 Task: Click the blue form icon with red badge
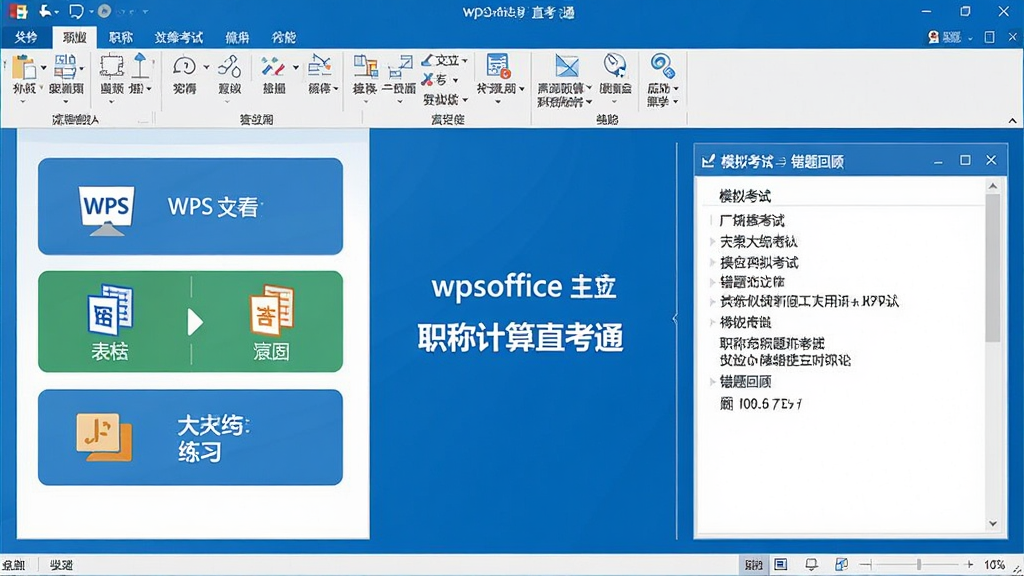click(x=498, y=67)
